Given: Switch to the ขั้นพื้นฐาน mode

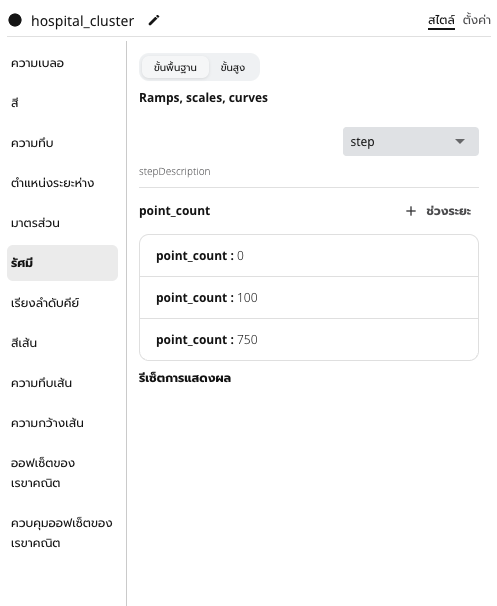Looking at the screenshot, I should click(x=175, y=67).
